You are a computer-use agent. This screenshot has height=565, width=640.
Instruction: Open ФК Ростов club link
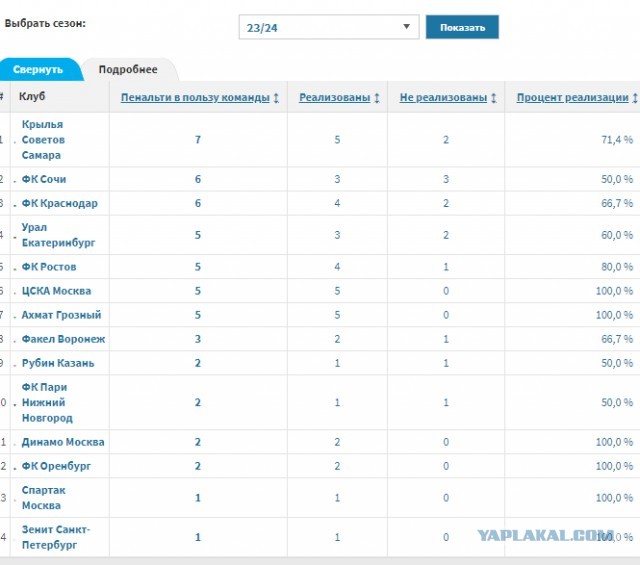click(x=49, y=267)
